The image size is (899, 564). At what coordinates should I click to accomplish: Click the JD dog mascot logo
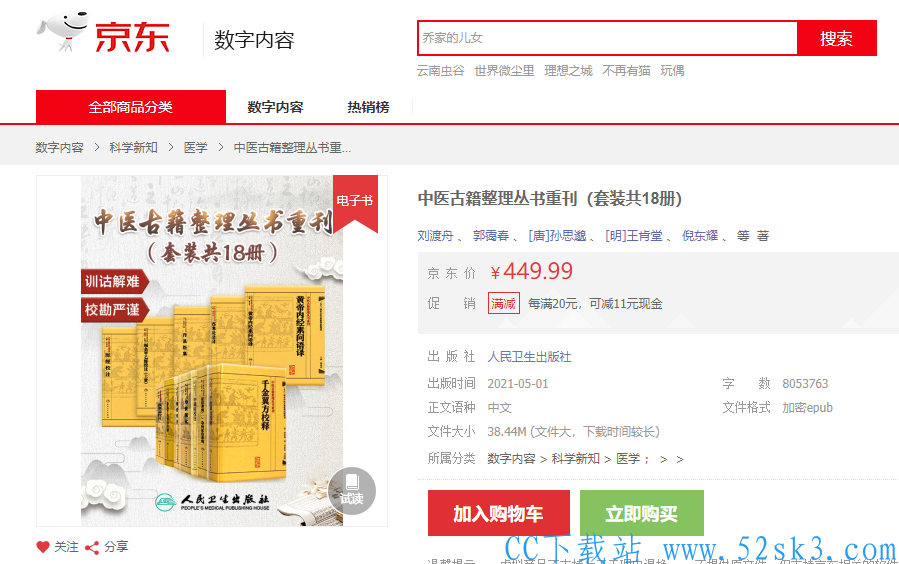pyautogui.click(x=62, y=32)
